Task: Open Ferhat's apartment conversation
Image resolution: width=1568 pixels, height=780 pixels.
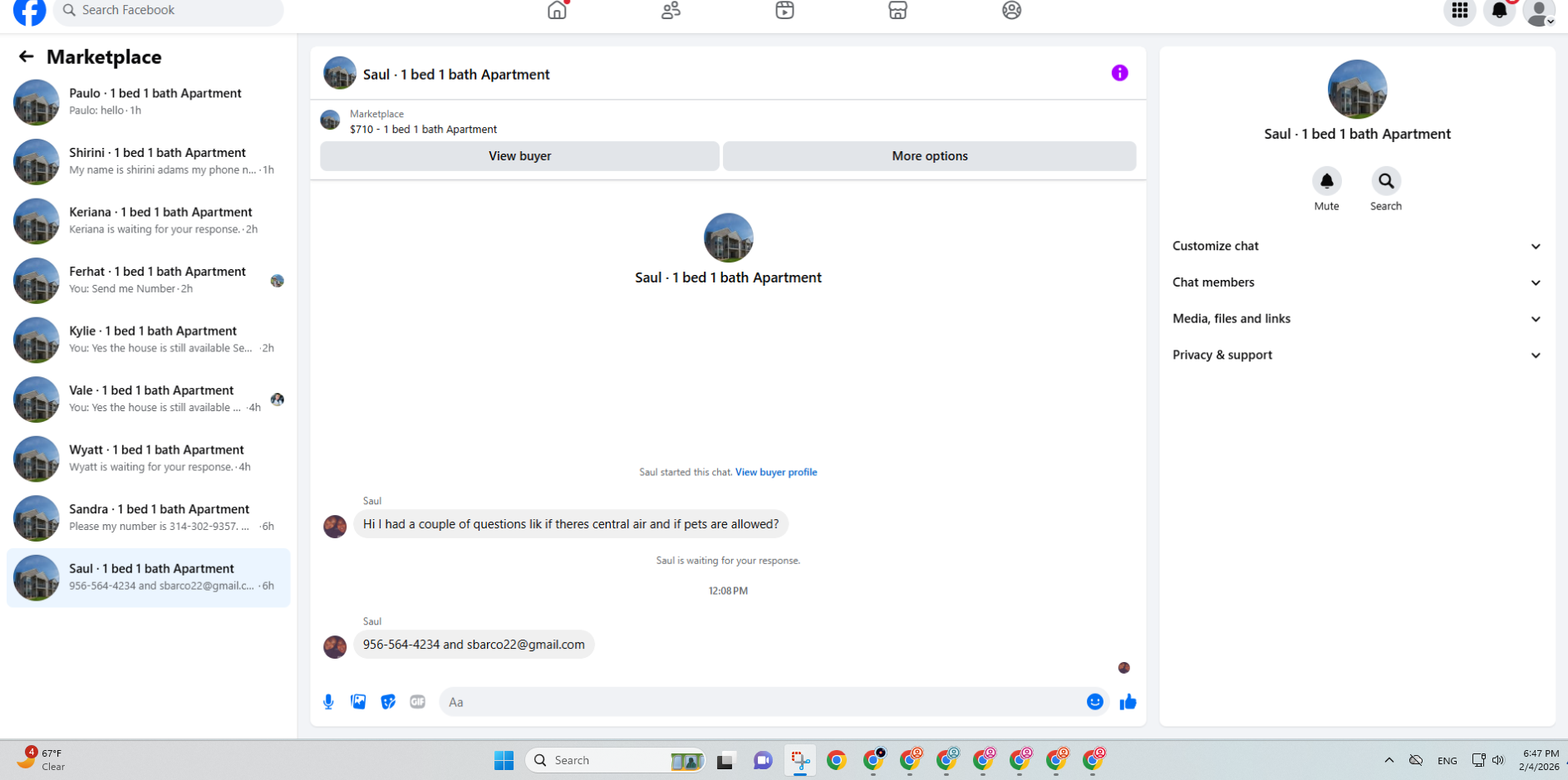Action: (149, 280)
